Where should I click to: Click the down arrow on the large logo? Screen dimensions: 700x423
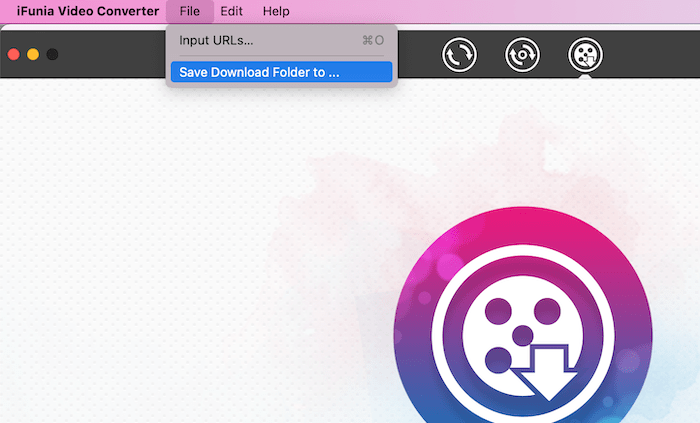pyautogui.click(x=549, y=371)
